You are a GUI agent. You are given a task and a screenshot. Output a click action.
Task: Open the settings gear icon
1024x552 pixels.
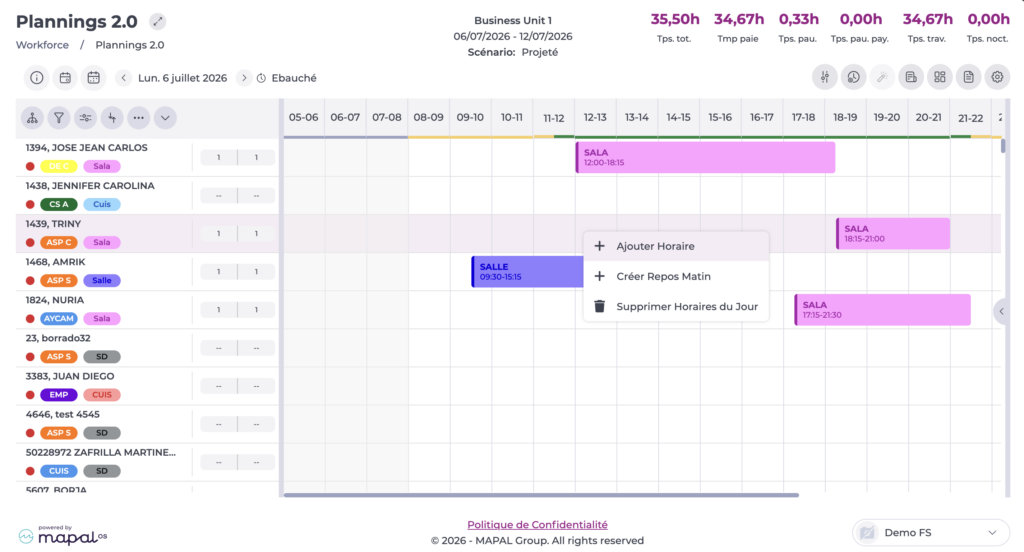997,77
